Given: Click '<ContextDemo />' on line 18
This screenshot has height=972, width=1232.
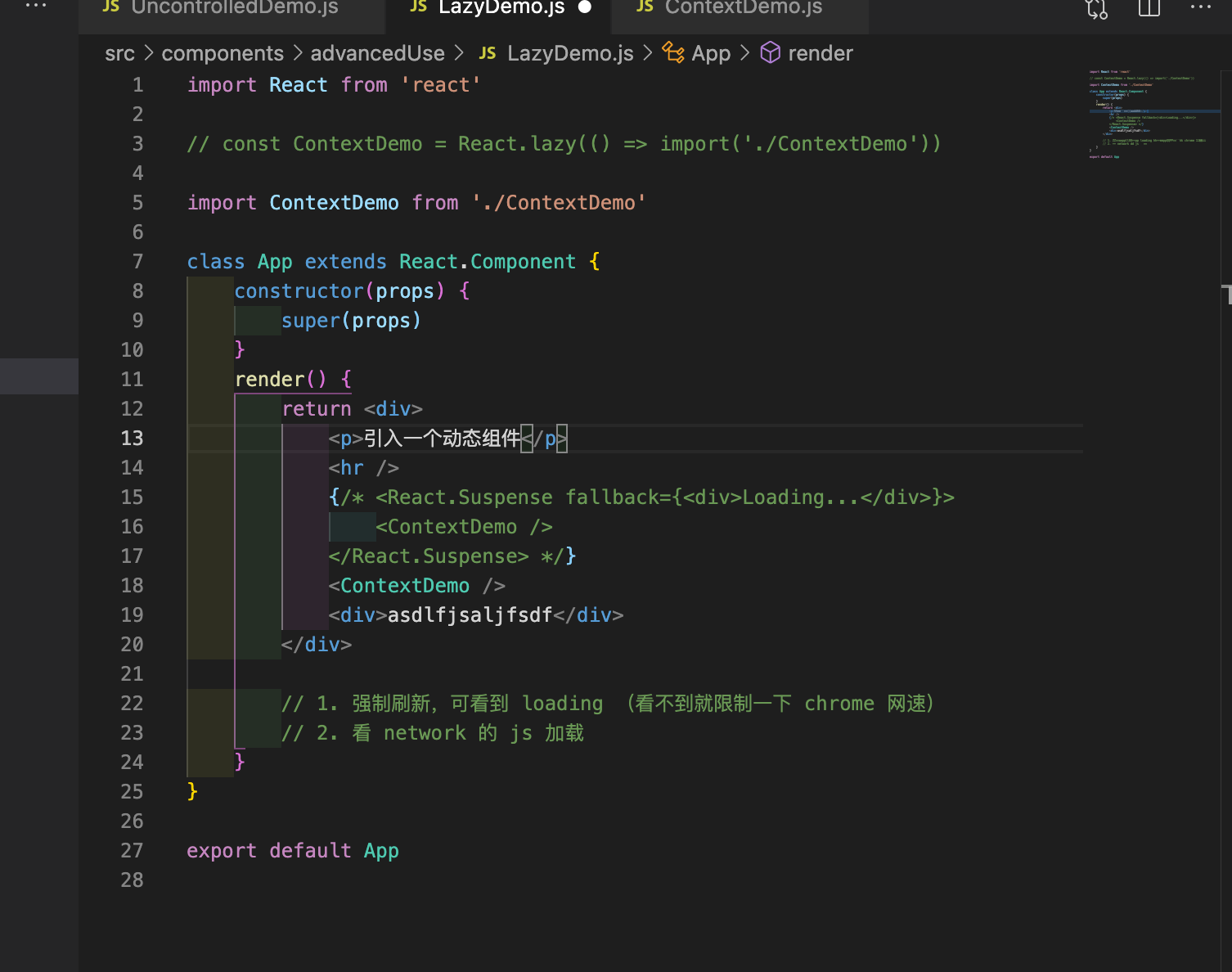Looking at the screenshot, I should [x=416, y=586].
